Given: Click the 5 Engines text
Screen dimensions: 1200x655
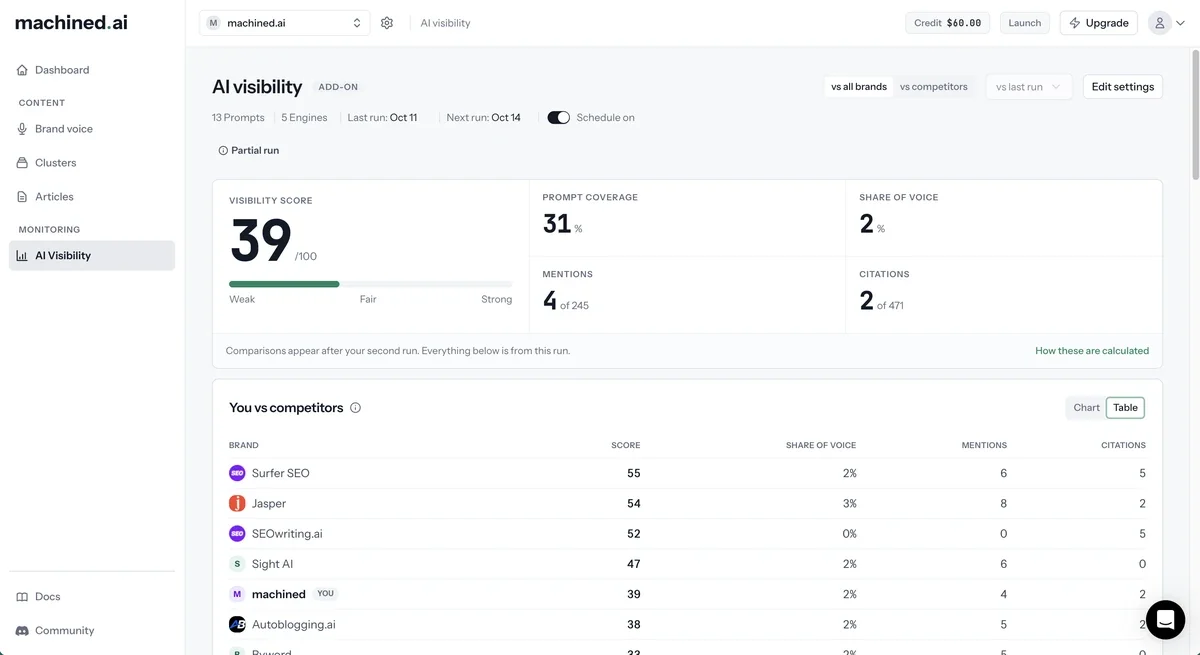Looking at the screenshot, I should (x=304, y=118).
